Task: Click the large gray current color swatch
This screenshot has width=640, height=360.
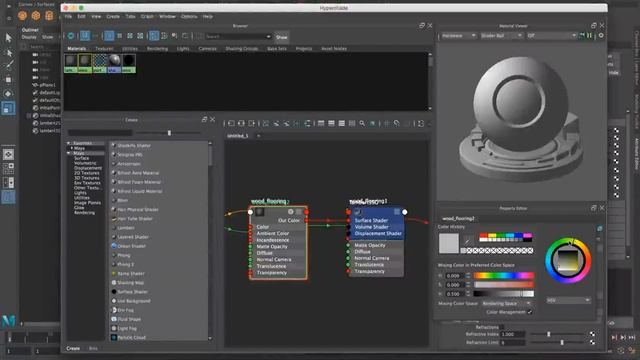Action: pyautogui.click(x=449, y=243)
